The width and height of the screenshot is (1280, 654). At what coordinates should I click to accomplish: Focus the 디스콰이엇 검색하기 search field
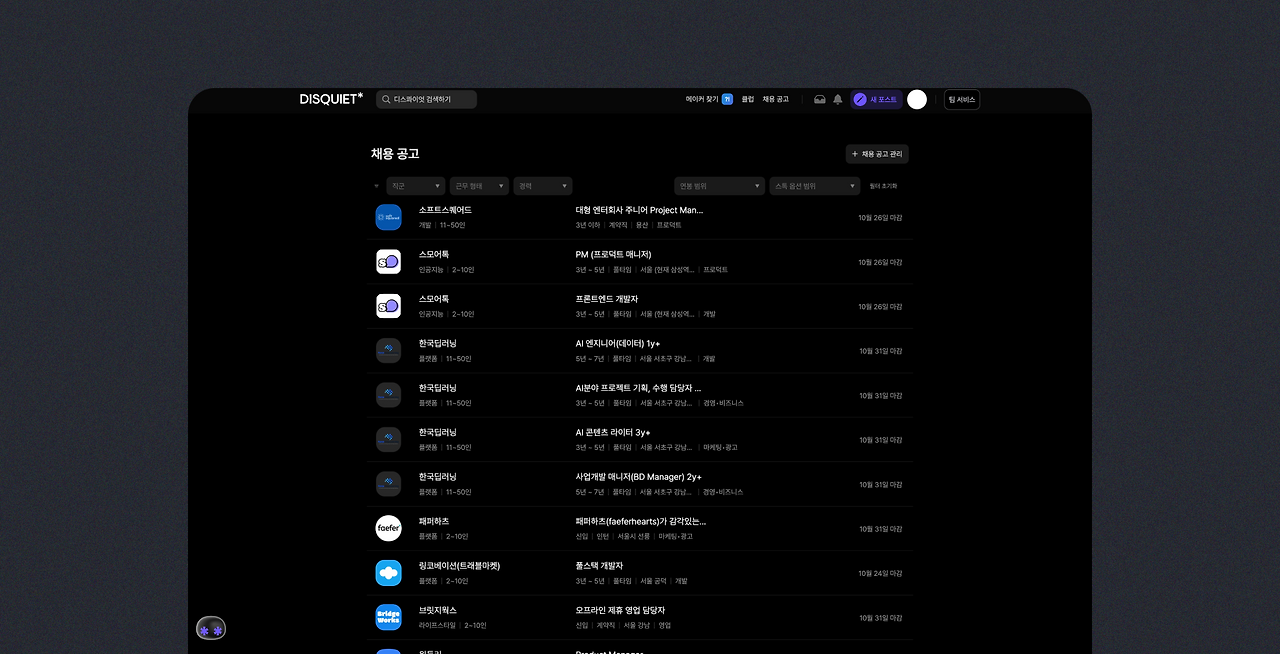click(426, 99)
